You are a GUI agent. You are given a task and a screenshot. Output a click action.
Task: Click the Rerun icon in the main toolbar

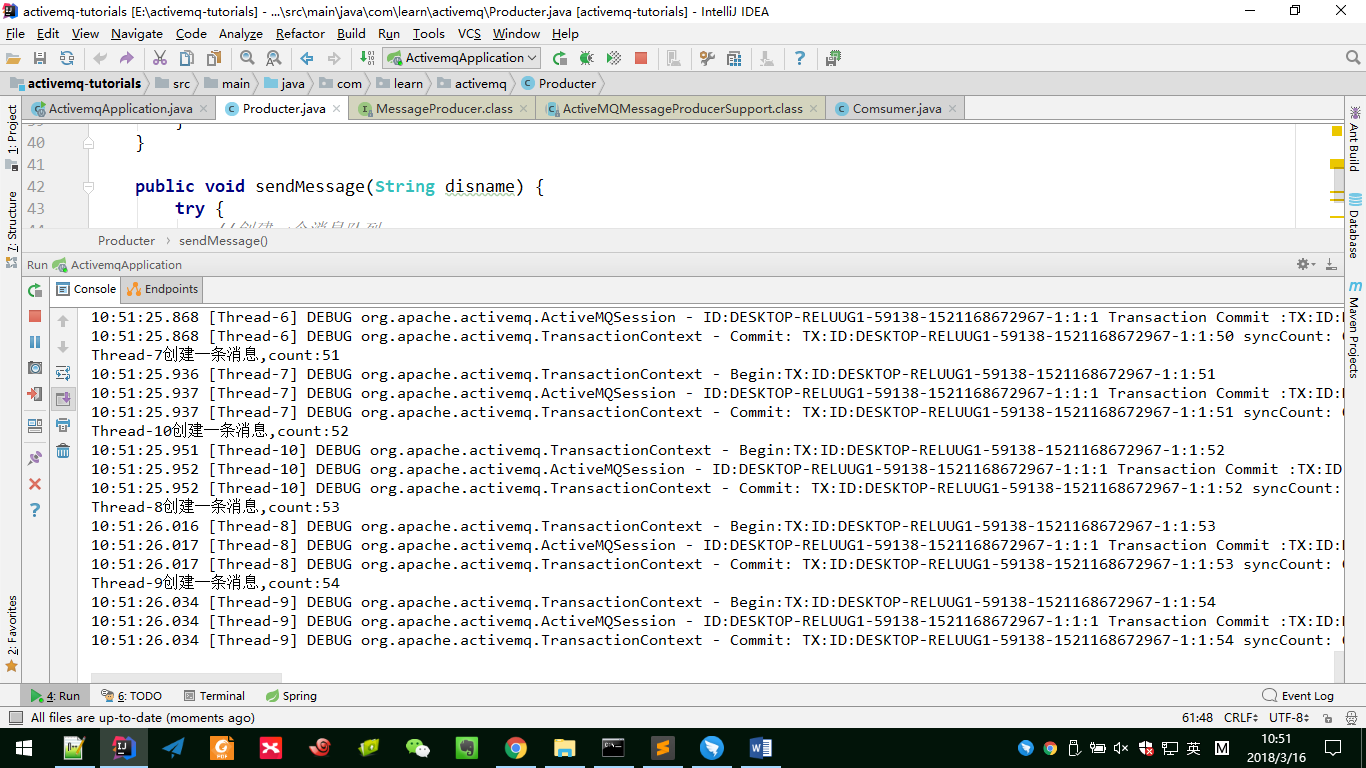click(x=560, y=58)
